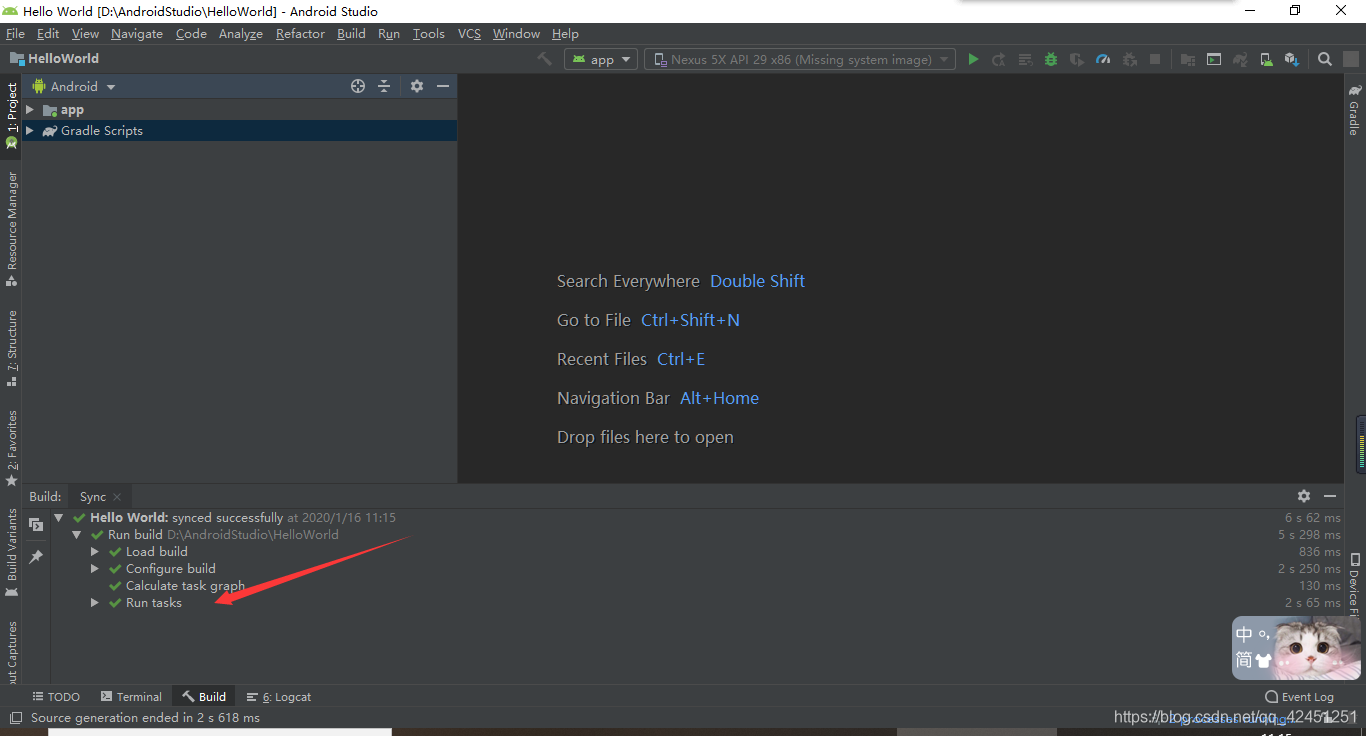Toggle the Gradle side panel
Viewport: 1366px width, 736px height.
(x=1354, y=109)
